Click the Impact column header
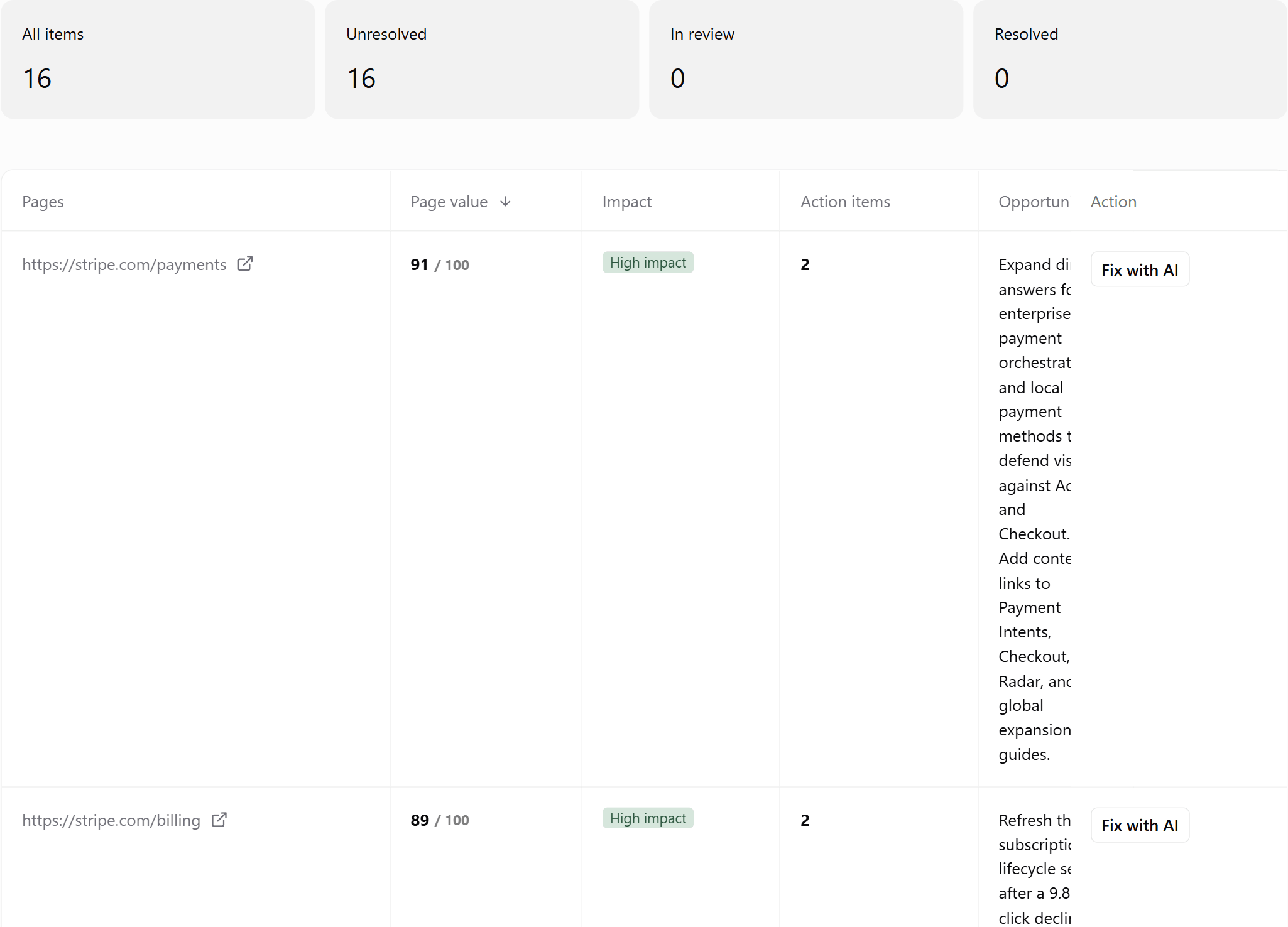 coord(627,202)
